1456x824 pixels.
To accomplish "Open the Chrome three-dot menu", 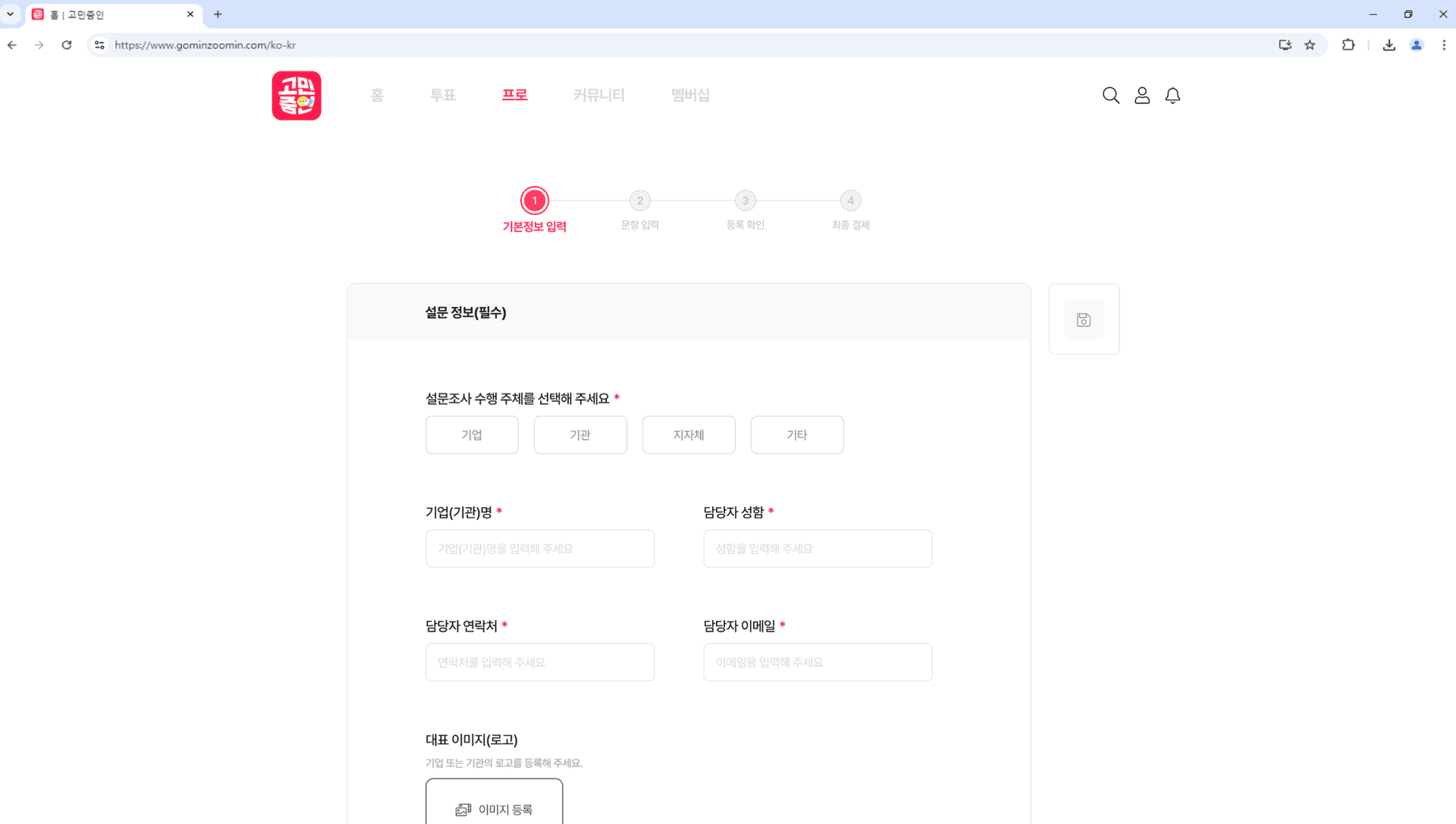I will pyautogui.click(x=1444, y=45).
